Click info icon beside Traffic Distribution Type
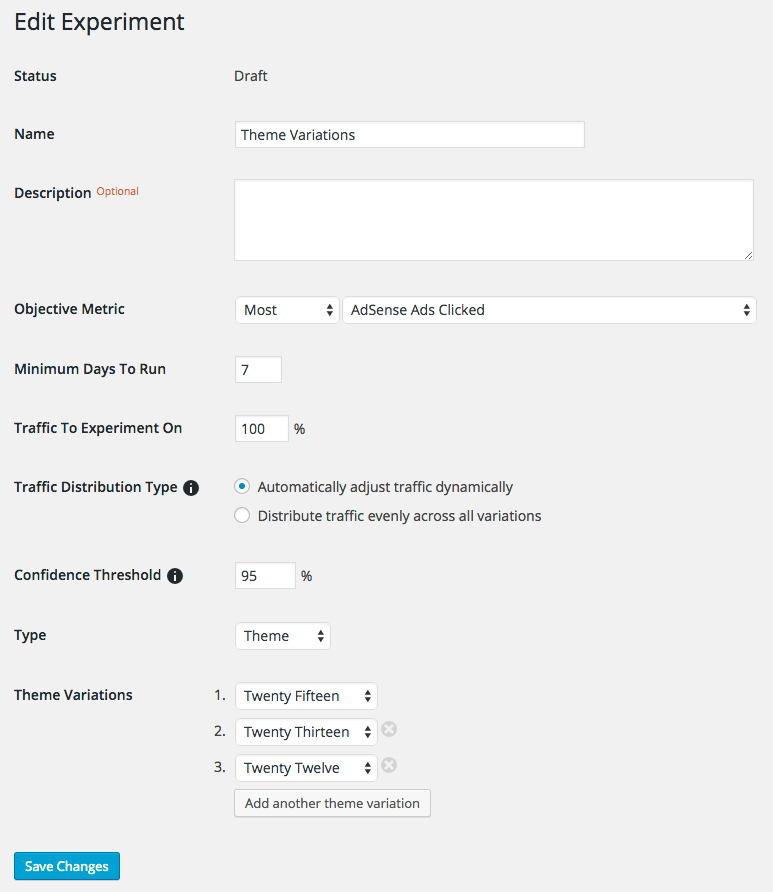773x892 pixels. [x=191, y=488]
